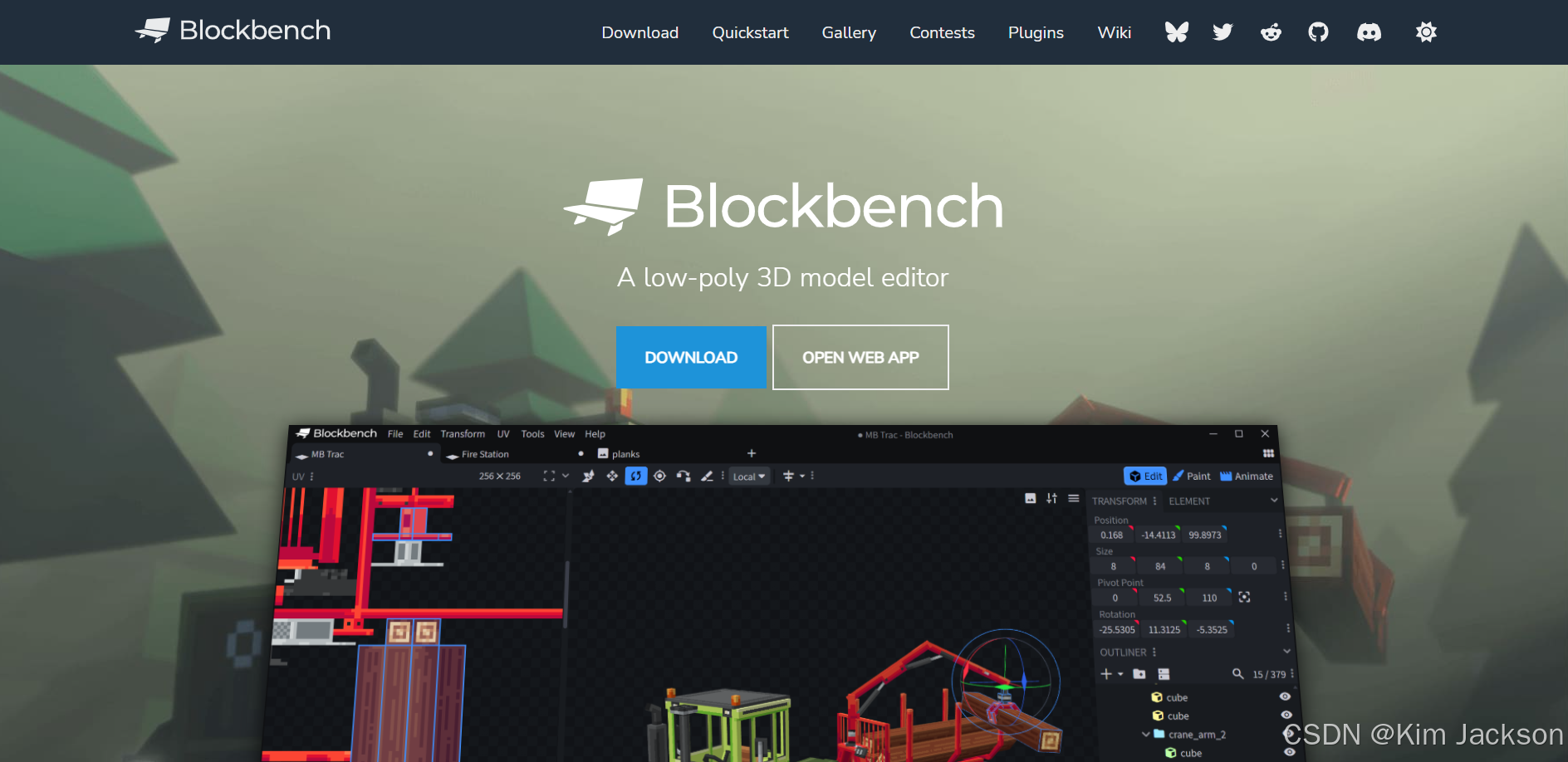Switch to the planks texture tab

coord(619,454)
